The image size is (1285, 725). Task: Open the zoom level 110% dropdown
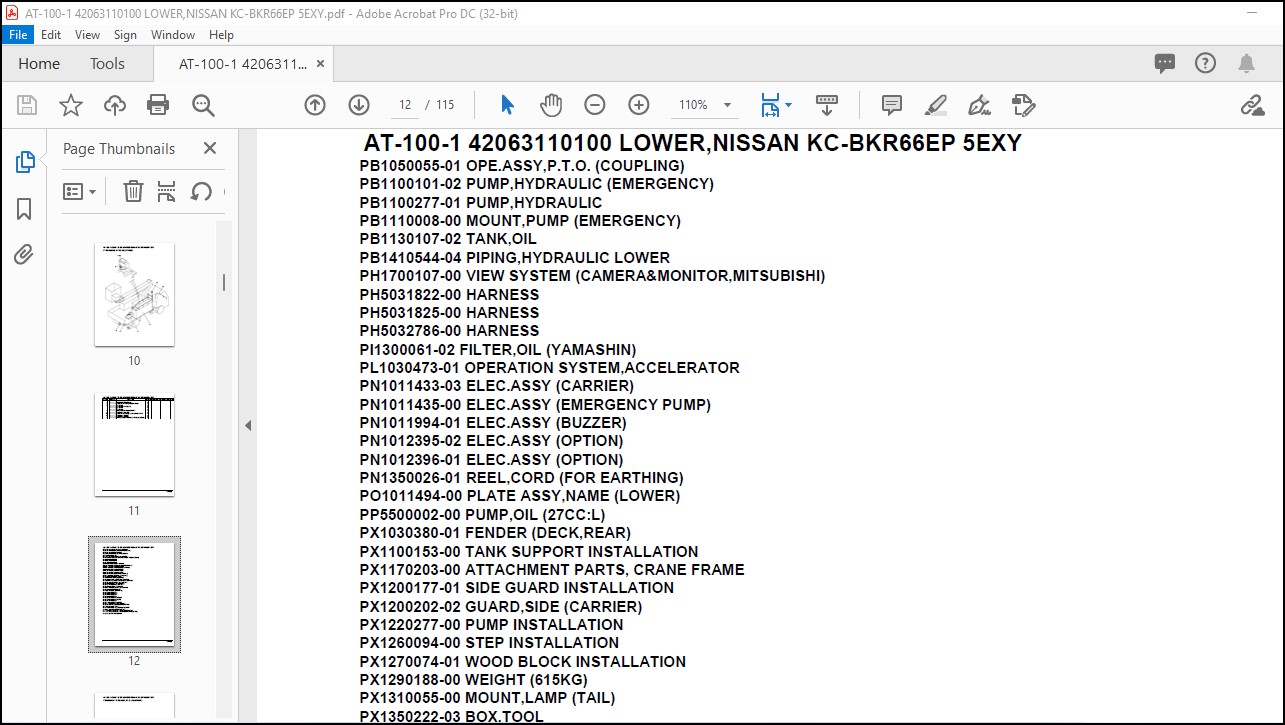pos(727,105)
